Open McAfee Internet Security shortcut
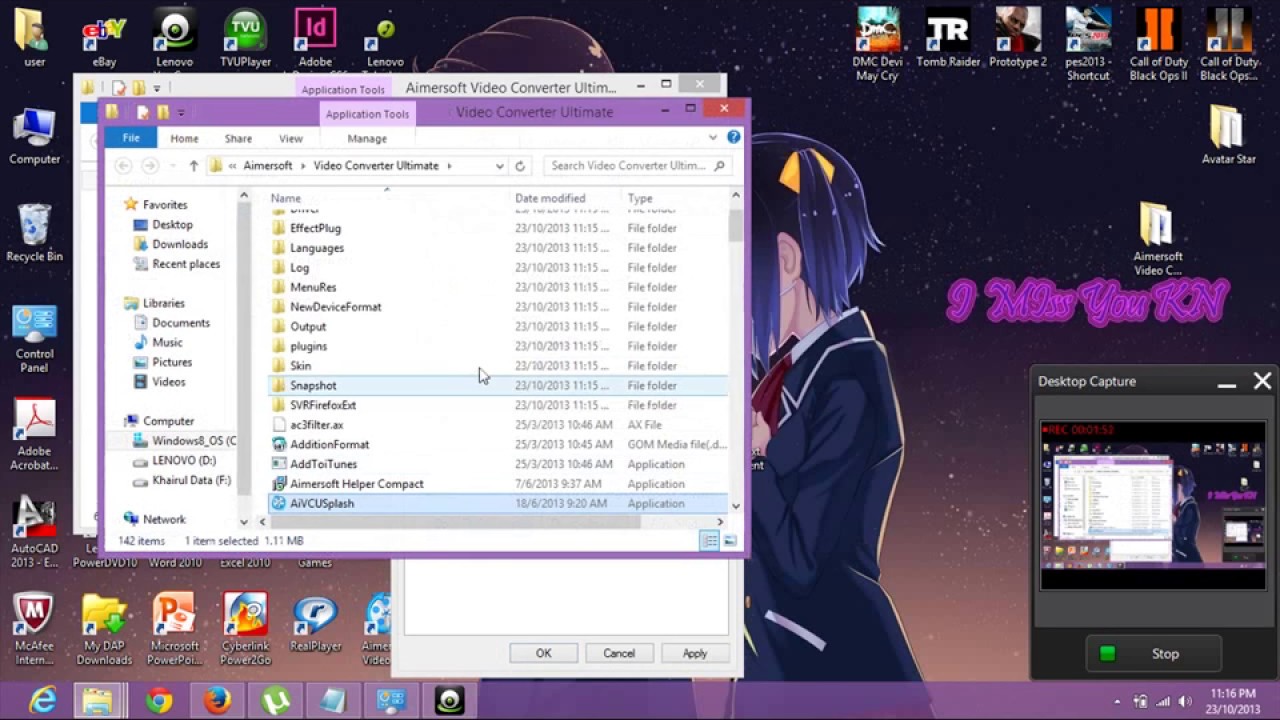This screenshot has width=1280, height=720. pos(34,629)
